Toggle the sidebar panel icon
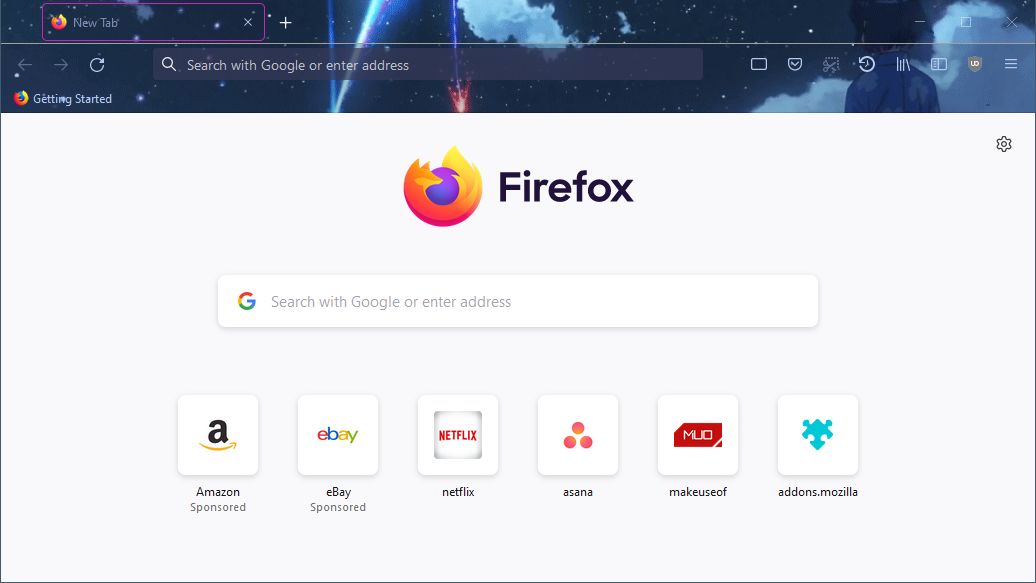This screenshot has height=583, width=1036. [939, 65]
